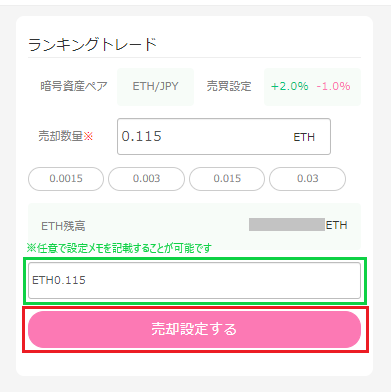Viewport: 391px width, 392px height.
Task: Click the 売却数量 label text
Action: (x=60, y=136)
